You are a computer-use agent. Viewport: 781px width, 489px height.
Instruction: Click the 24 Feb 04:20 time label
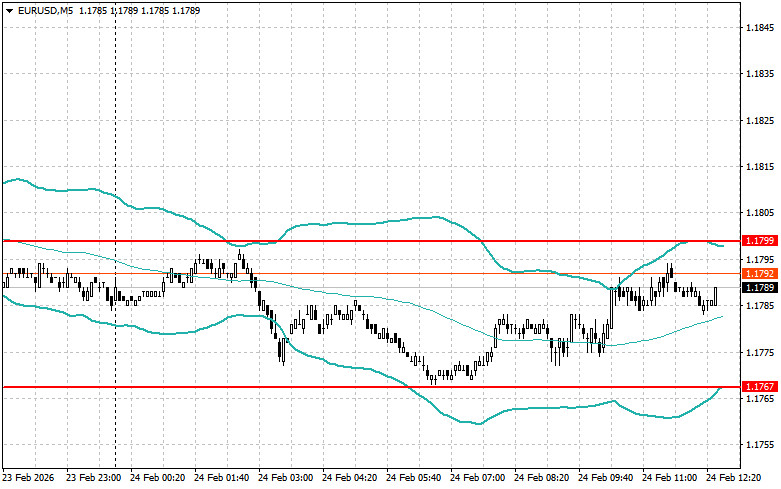point(350,478)
